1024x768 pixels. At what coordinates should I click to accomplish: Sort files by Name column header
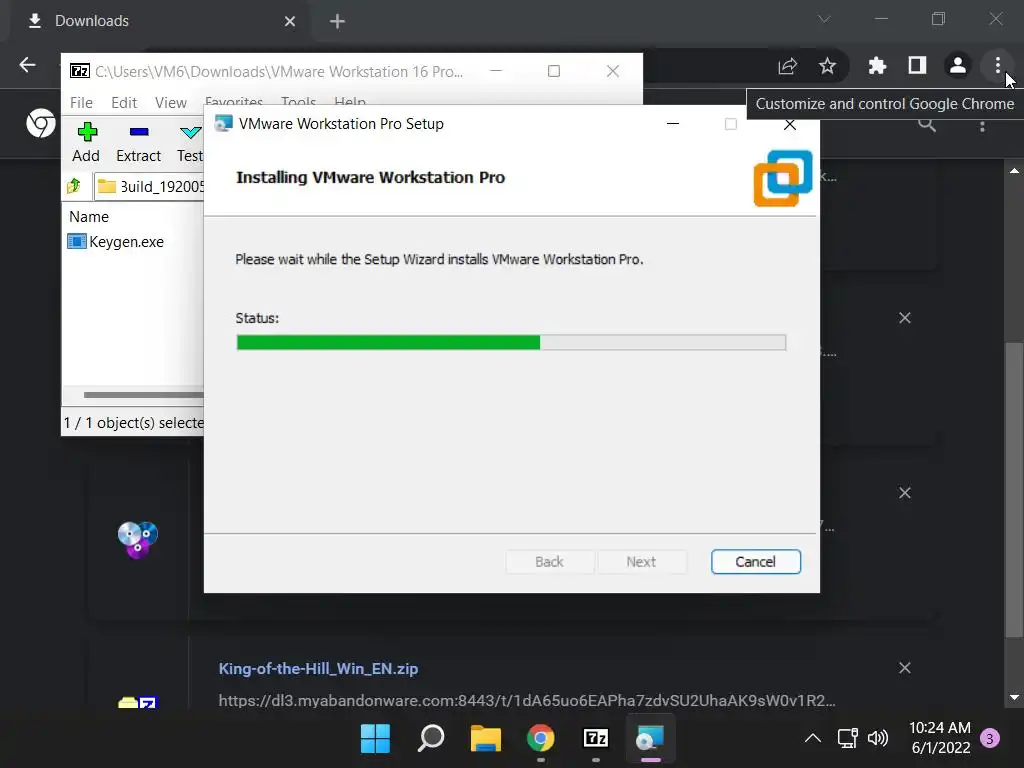click(89, 216)
